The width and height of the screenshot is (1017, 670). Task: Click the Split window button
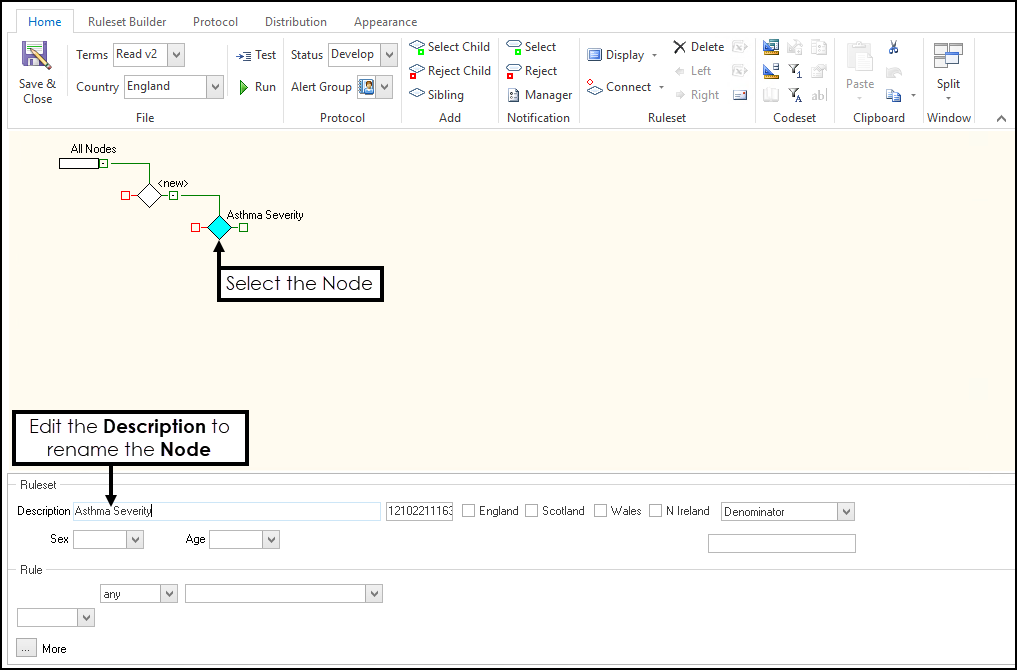coord(948,70)
